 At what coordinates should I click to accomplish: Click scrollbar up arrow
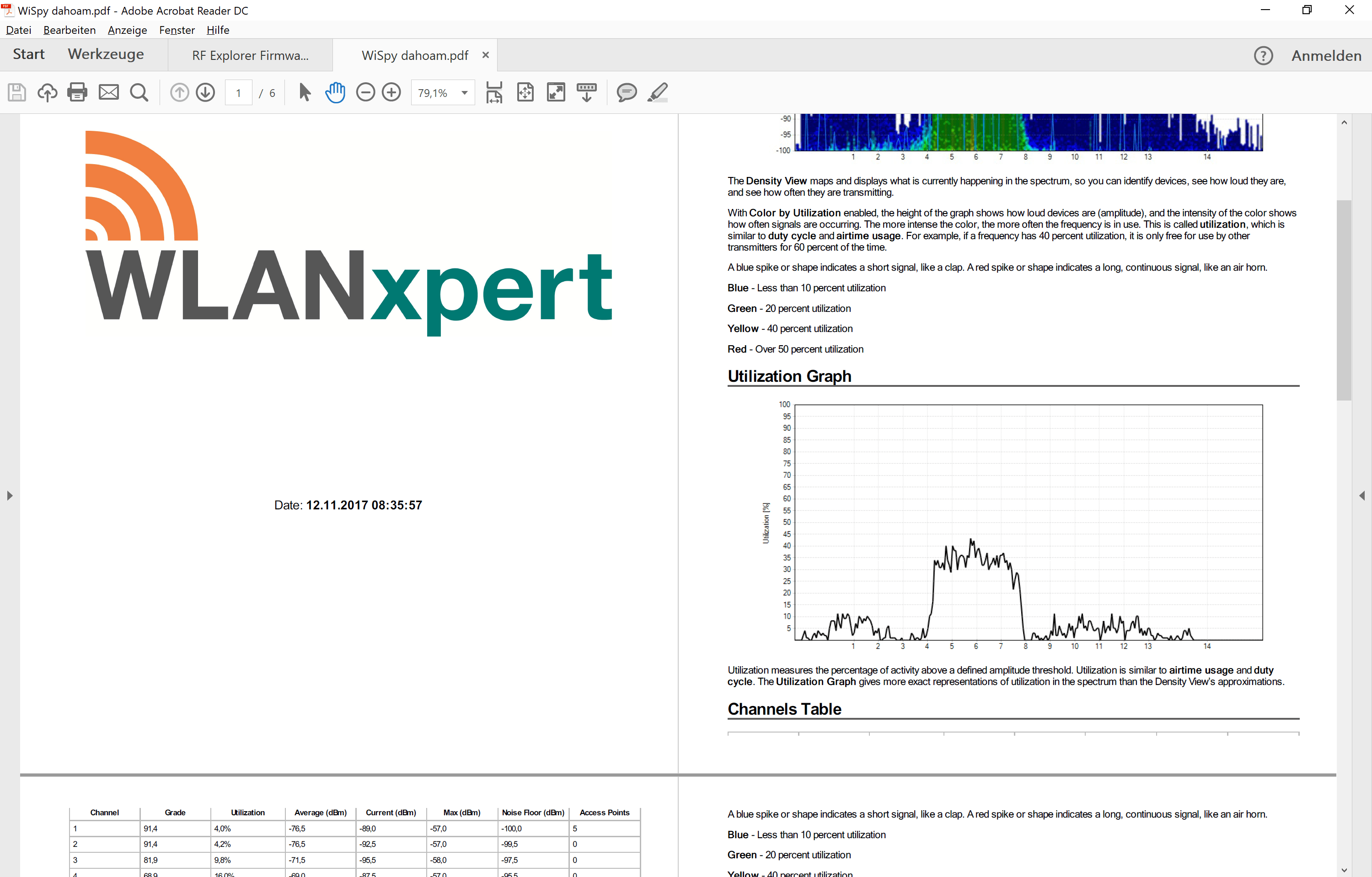click(1344, 123)
